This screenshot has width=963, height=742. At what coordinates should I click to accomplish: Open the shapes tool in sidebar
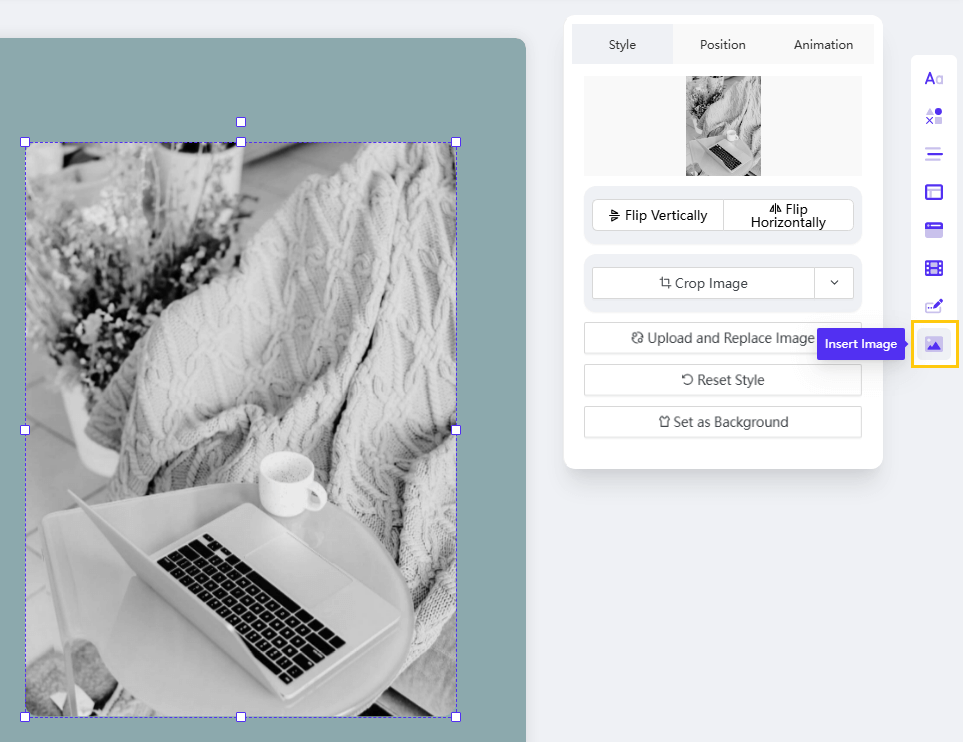point(933,117)
